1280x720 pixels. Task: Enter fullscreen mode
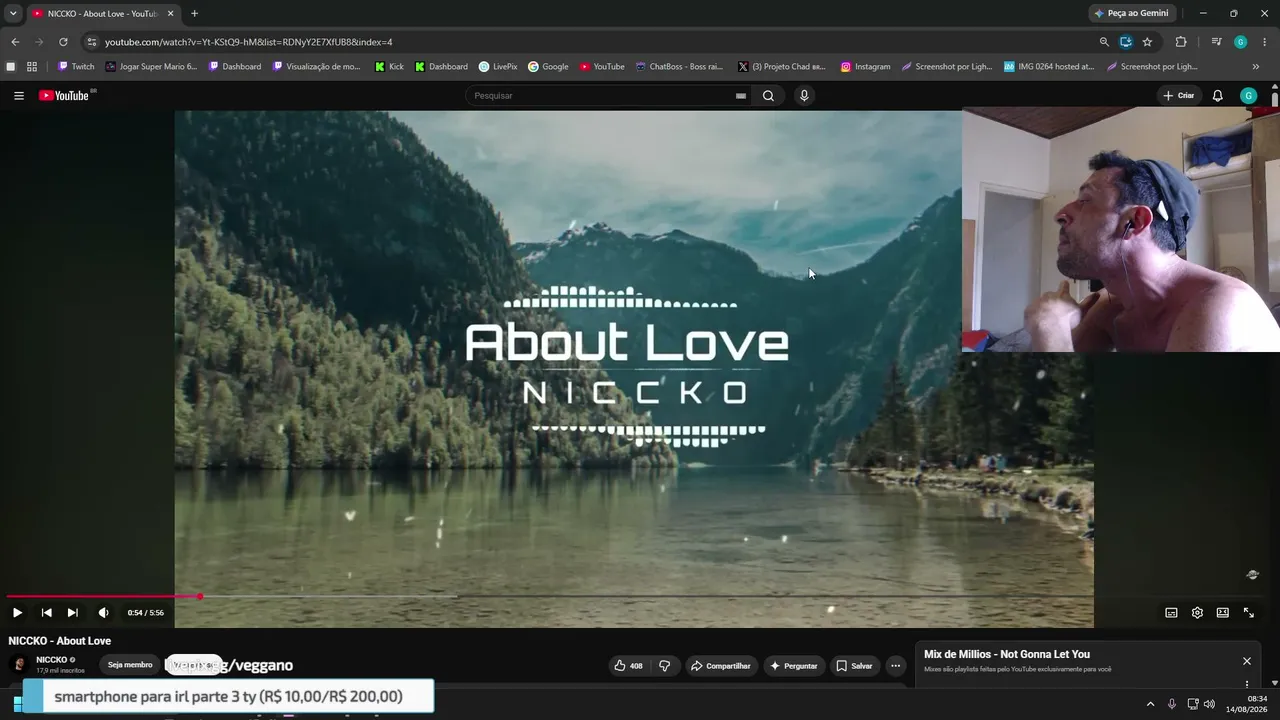coord(1249,613)
